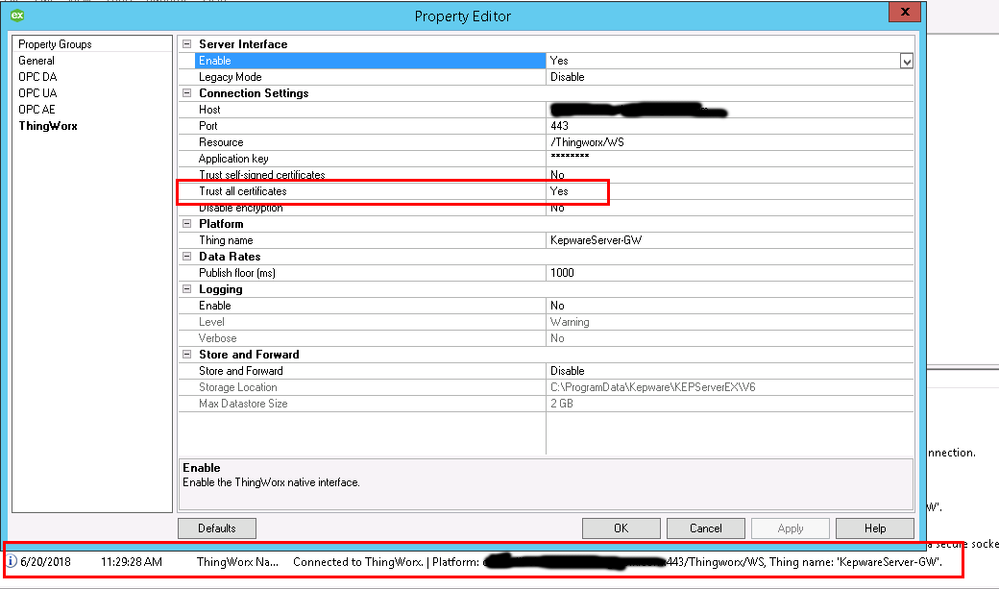Image resolution: width=999 pixels, height=593 pixels.
Task: Click the Host property label
Action: pyautogui.click(x=210, y=110)
